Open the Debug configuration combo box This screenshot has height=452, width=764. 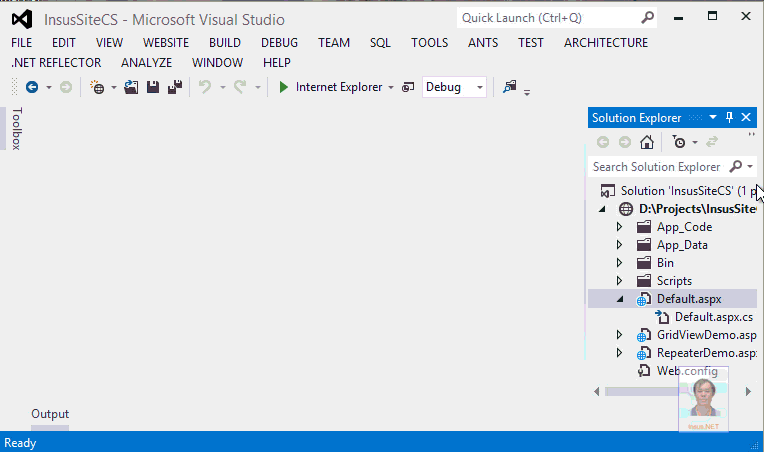point(454,87)
